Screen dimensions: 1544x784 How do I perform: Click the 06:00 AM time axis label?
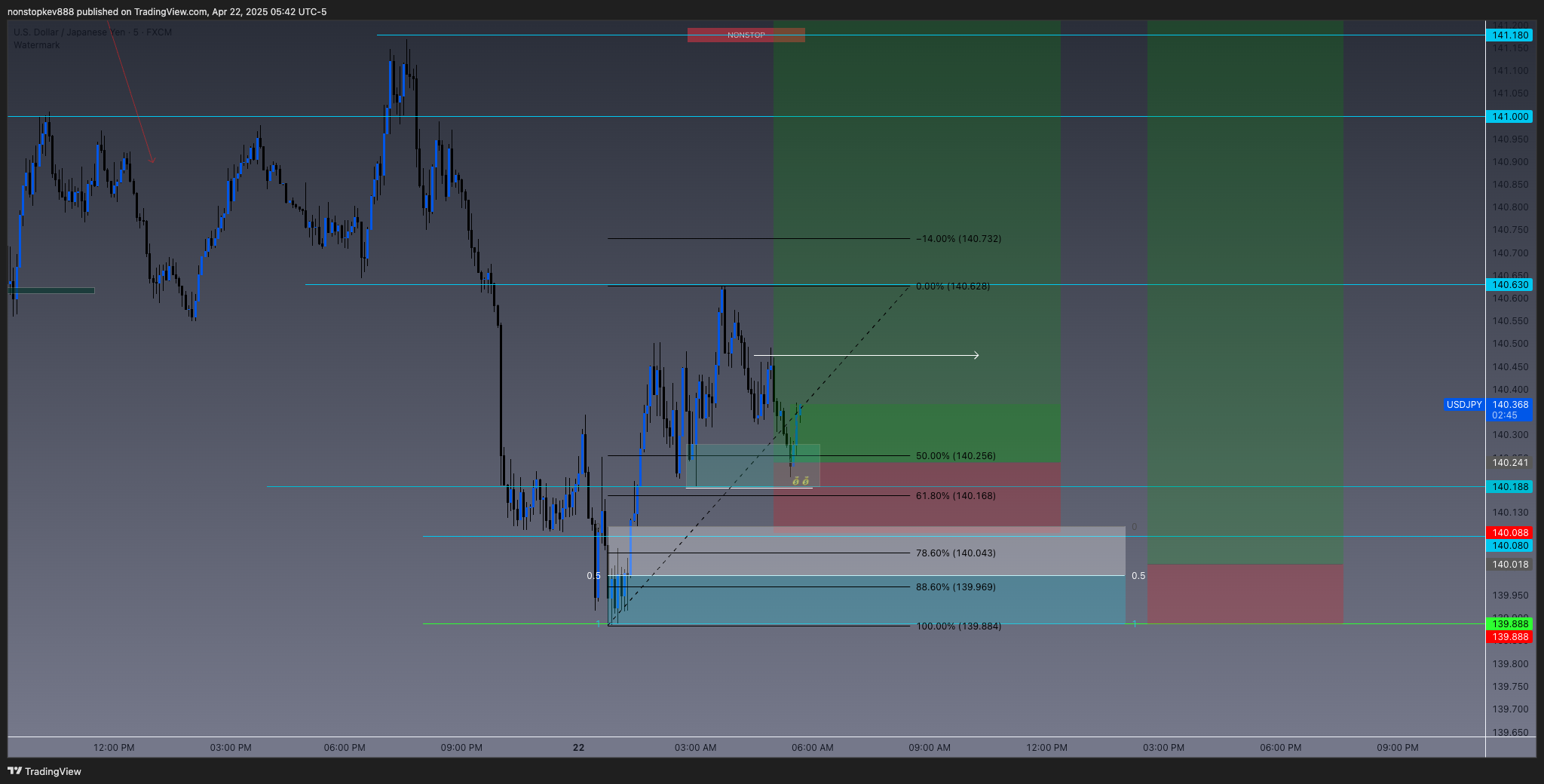tap(813, 748)
